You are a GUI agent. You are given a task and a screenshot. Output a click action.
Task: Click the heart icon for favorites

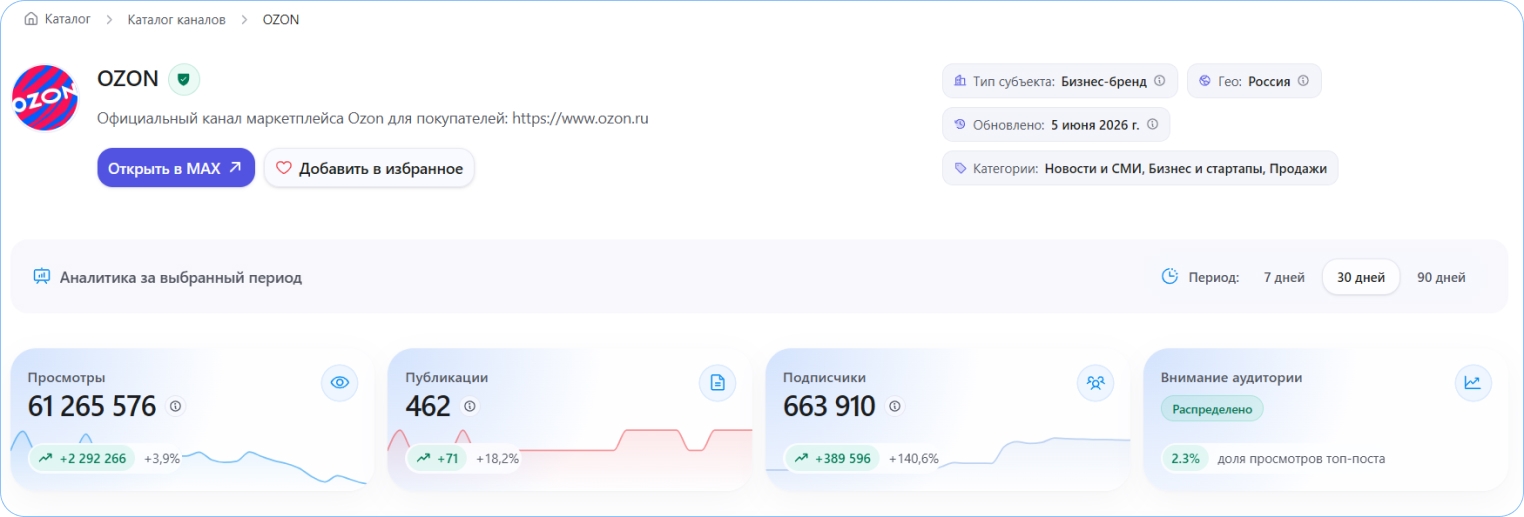(x=284, y=168)
